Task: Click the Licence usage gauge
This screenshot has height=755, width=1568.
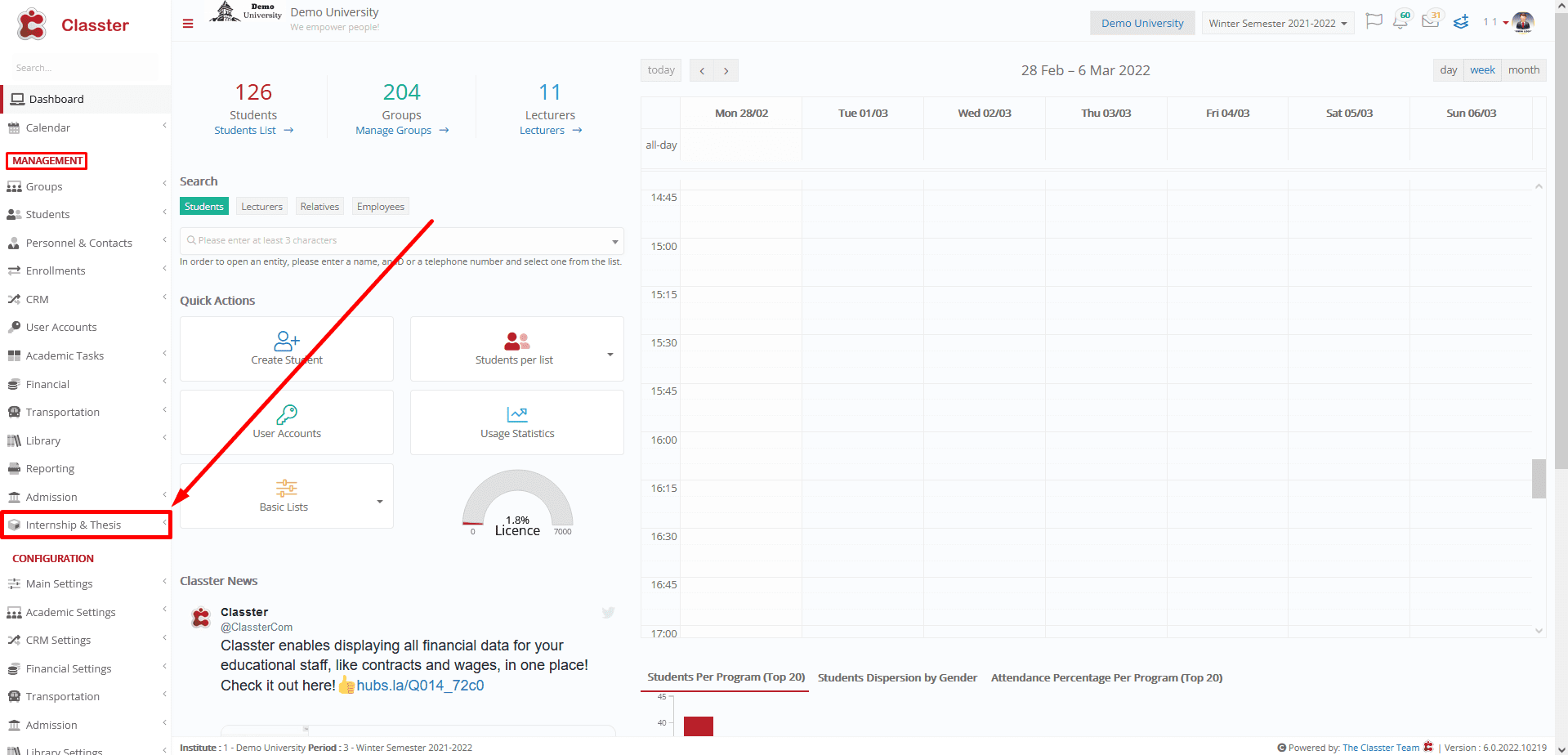Action: click(x=517, y=502)
